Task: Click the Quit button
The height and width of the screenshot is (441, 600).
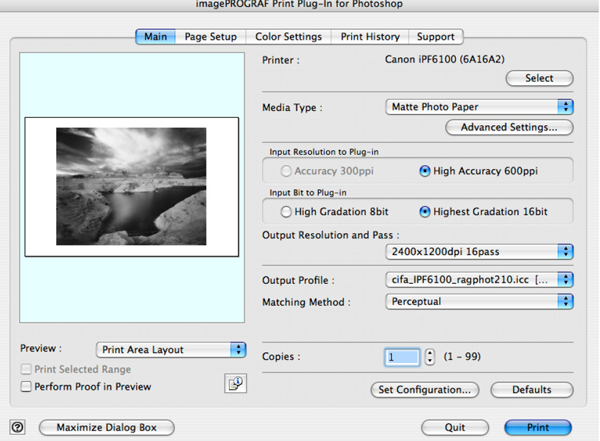Action: pos(455,427)
